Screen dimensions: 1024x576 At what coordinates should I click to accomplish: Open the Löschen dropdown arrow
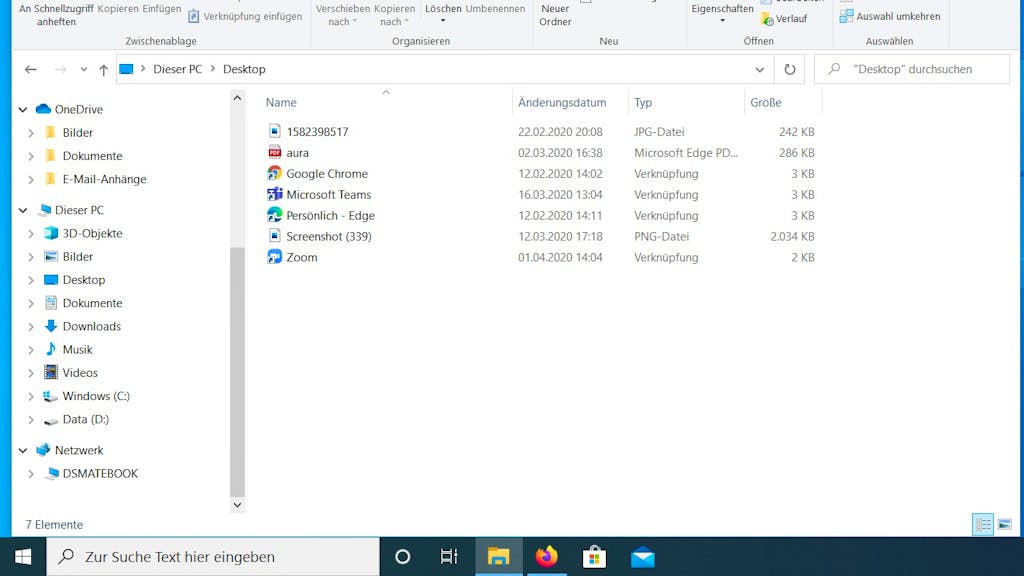pyautogui.click(x=443, y=21)
